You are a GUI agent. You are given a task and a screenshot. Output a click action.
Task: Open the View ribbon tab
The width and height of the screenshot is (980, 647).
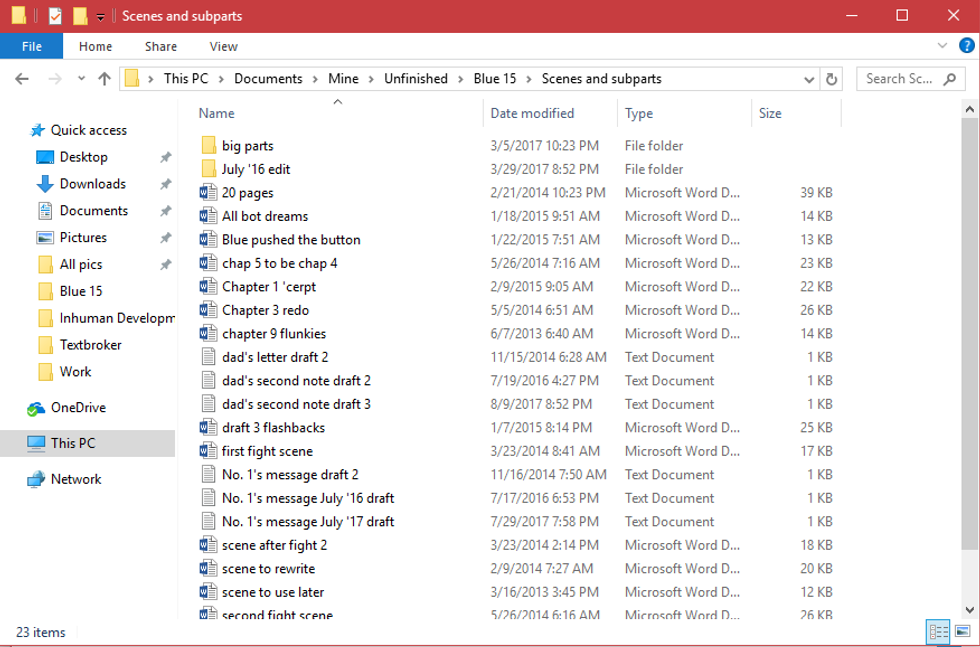[x=223, y=46]
